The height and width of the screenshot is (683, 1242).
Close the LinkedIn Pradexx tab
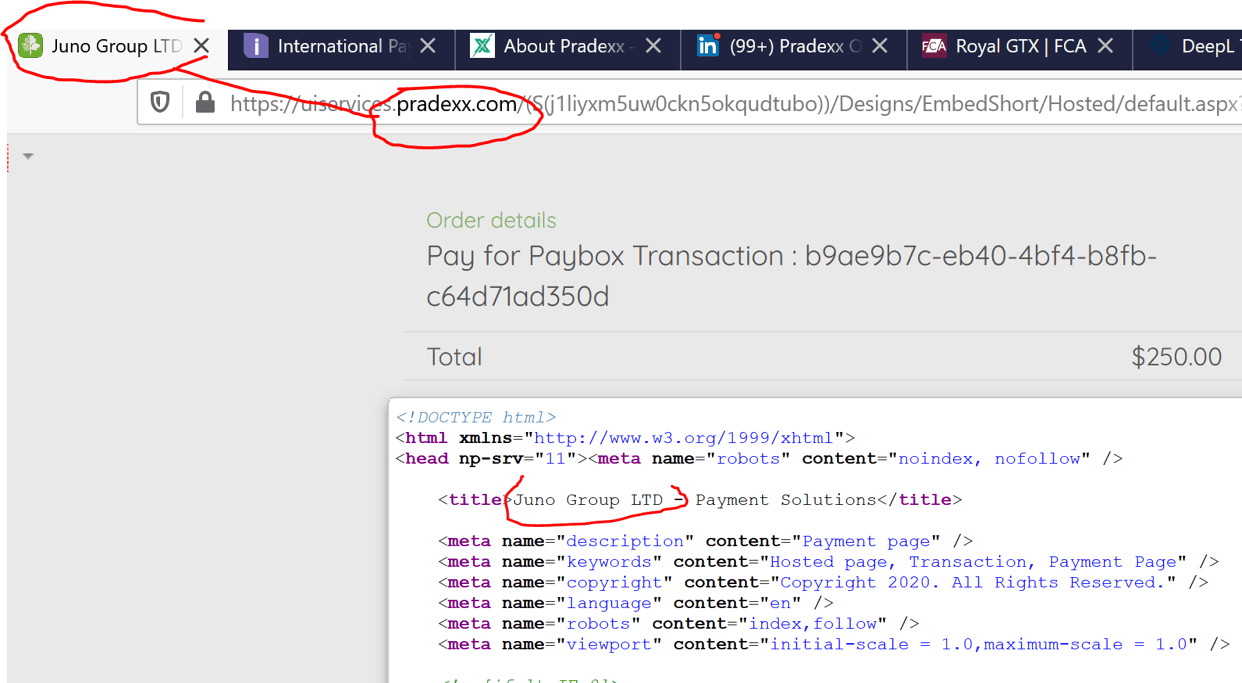click(880, 46)
